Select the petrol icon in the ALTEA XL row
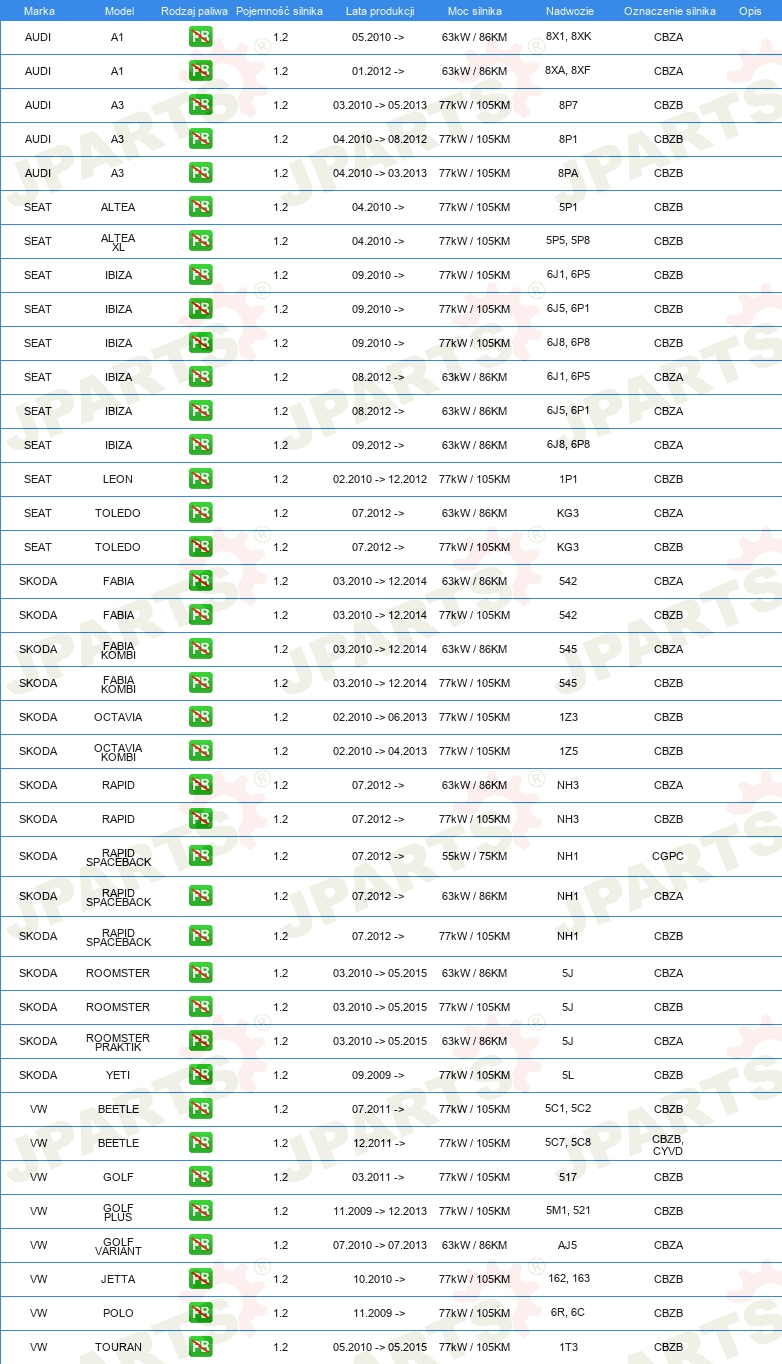Screen dimensions: 782x1364 pyautogui.click(x=200, y=240)
